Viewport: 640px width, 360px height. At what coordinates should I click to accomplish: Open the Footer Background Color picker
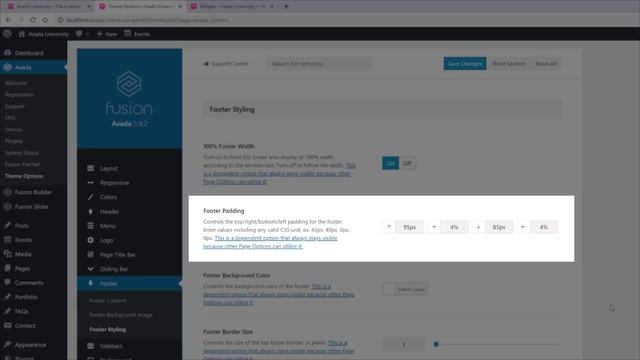[x=405, y=289]
